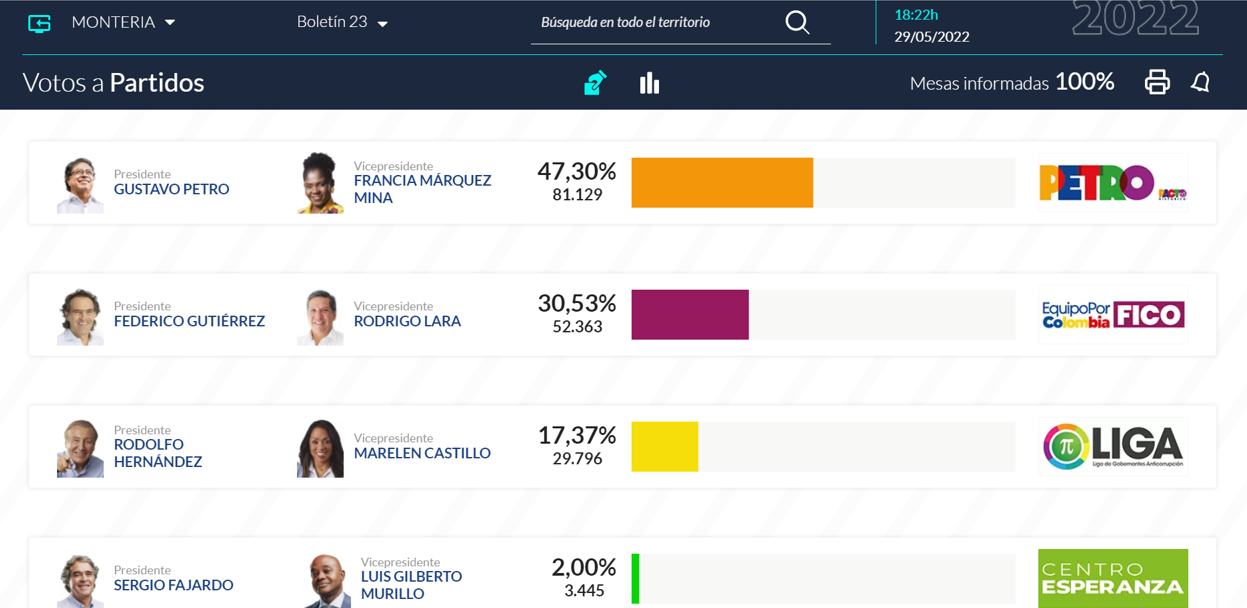Click Sergio Fajardo's portrait photo
Viewport: 1247px width, 608px height.
80,581
